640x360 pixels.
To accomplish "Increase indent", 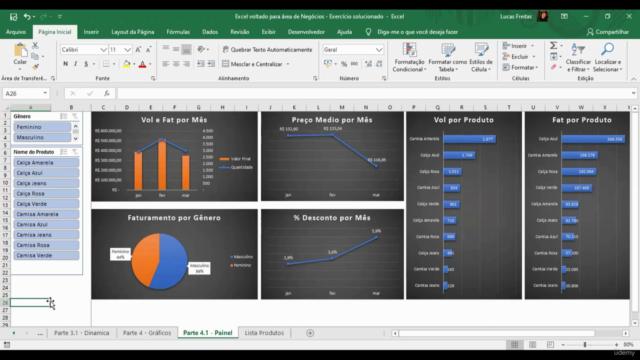I will (x=211, y=64).
